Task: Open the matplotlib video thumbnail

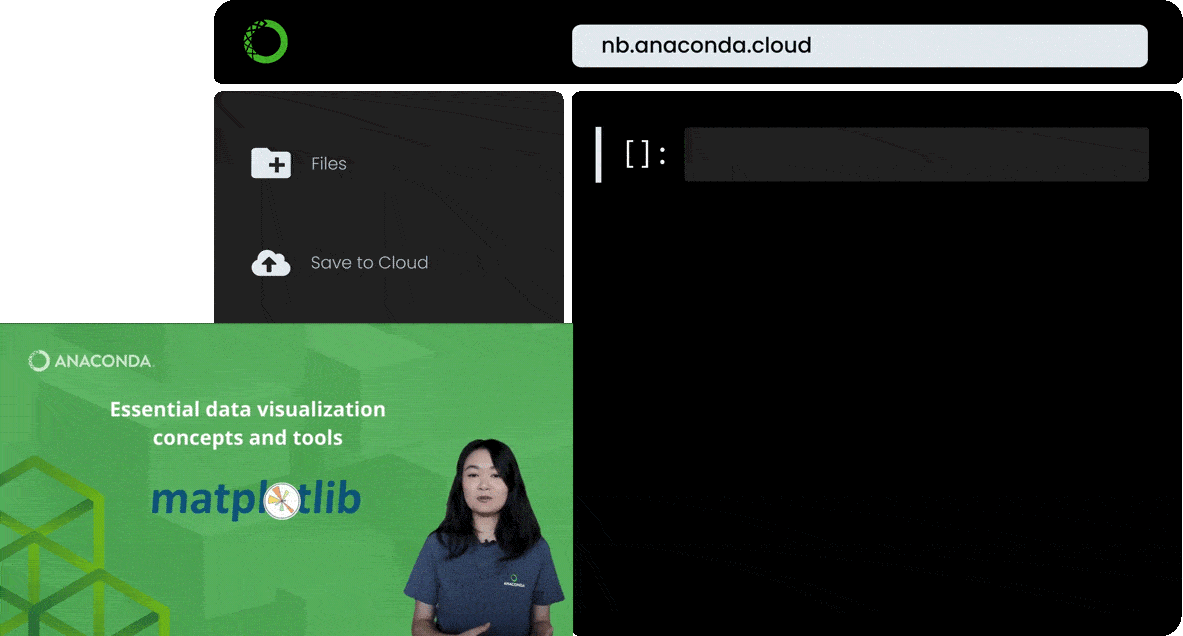Action: pos(286,479)
